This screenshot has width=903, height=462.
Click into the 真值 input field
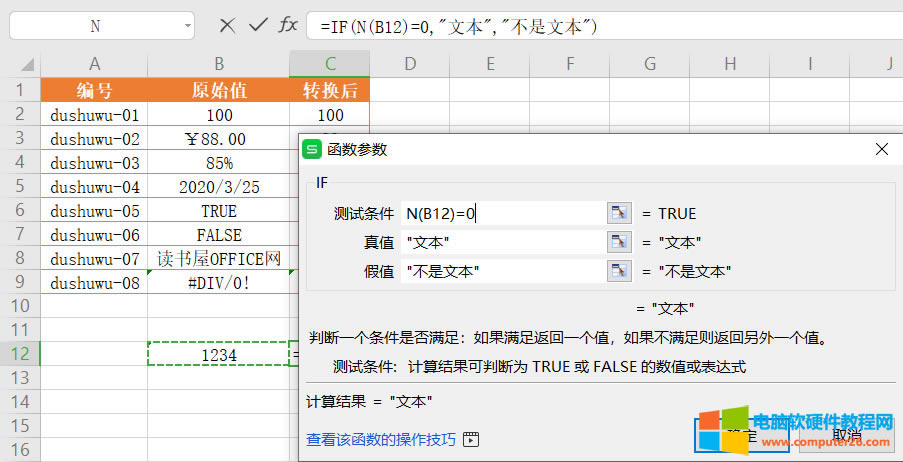502,242
